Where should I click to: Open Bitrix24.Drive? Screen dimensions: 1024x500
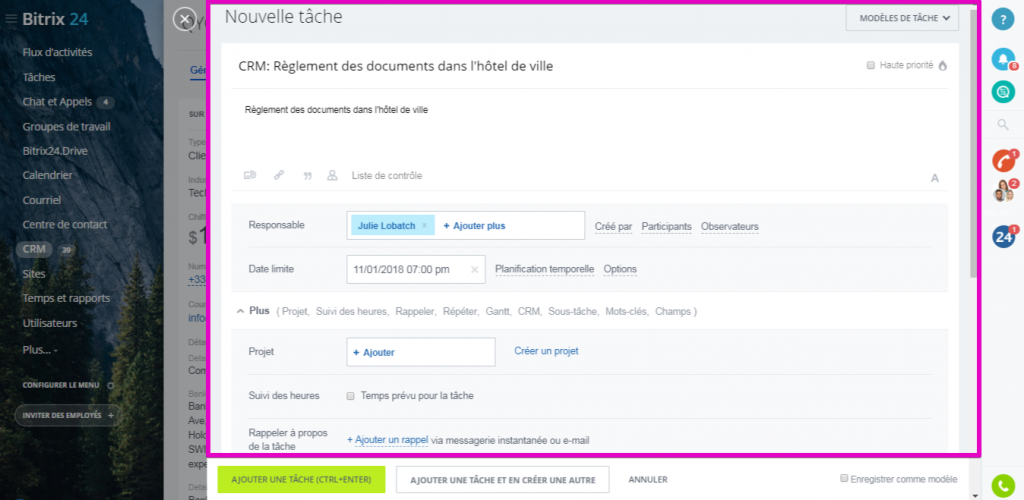pyautogui.click(x=55, y=151)
